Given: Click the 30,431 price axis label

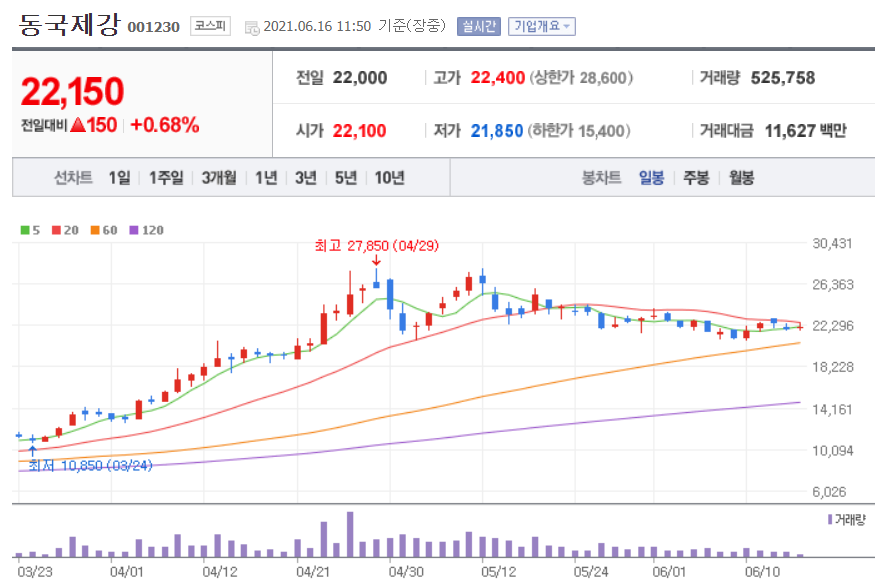Looking at the screenshot, I should tap(832, 243).
